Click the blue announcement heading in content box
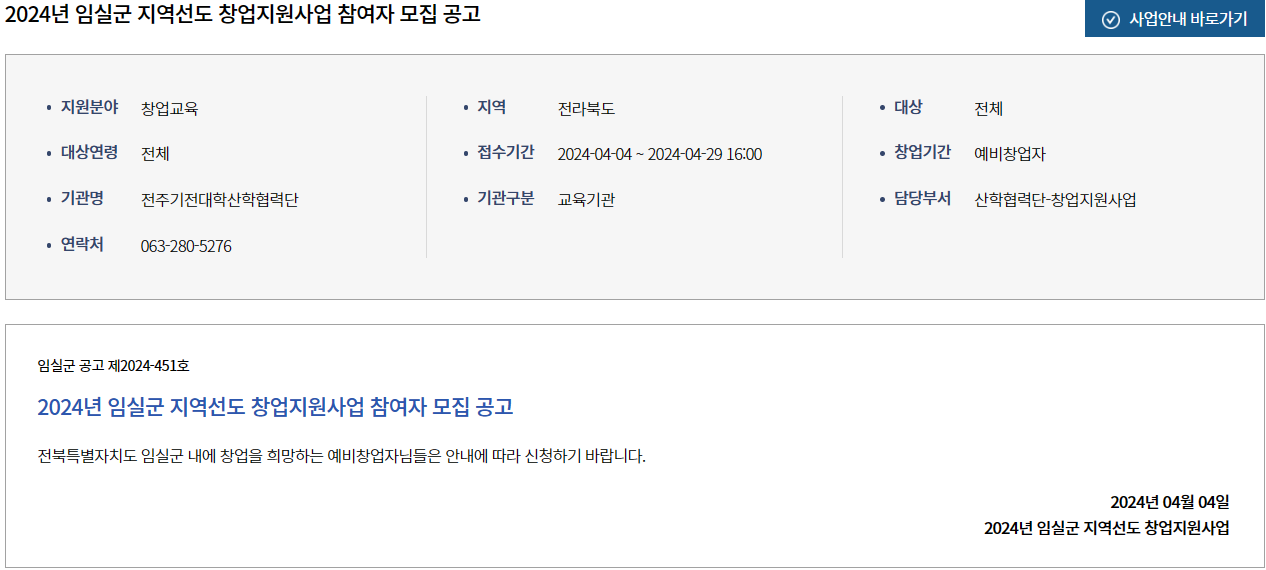This screenshot has width=1266, height=570. pos(275,406)
